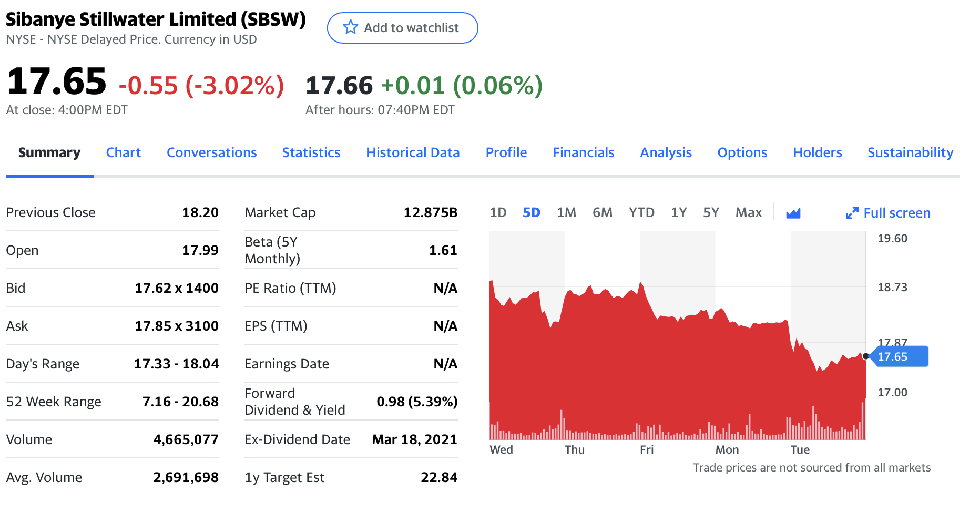Select the 5D chart range
The width and height of the screenshot is (960, 513).
tap(531, 212)
